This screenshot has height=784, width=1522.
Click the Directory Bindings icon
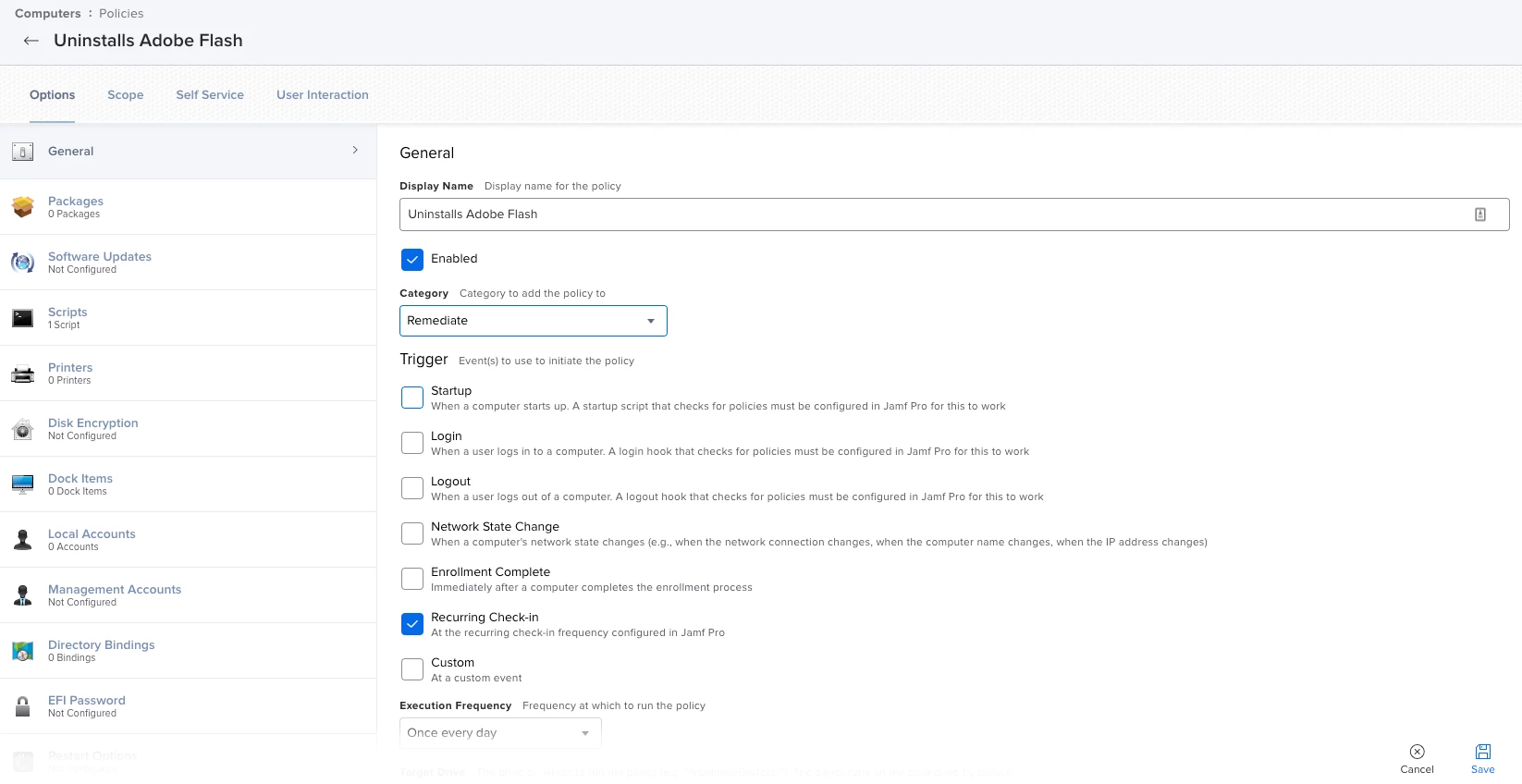click(23, 651)
